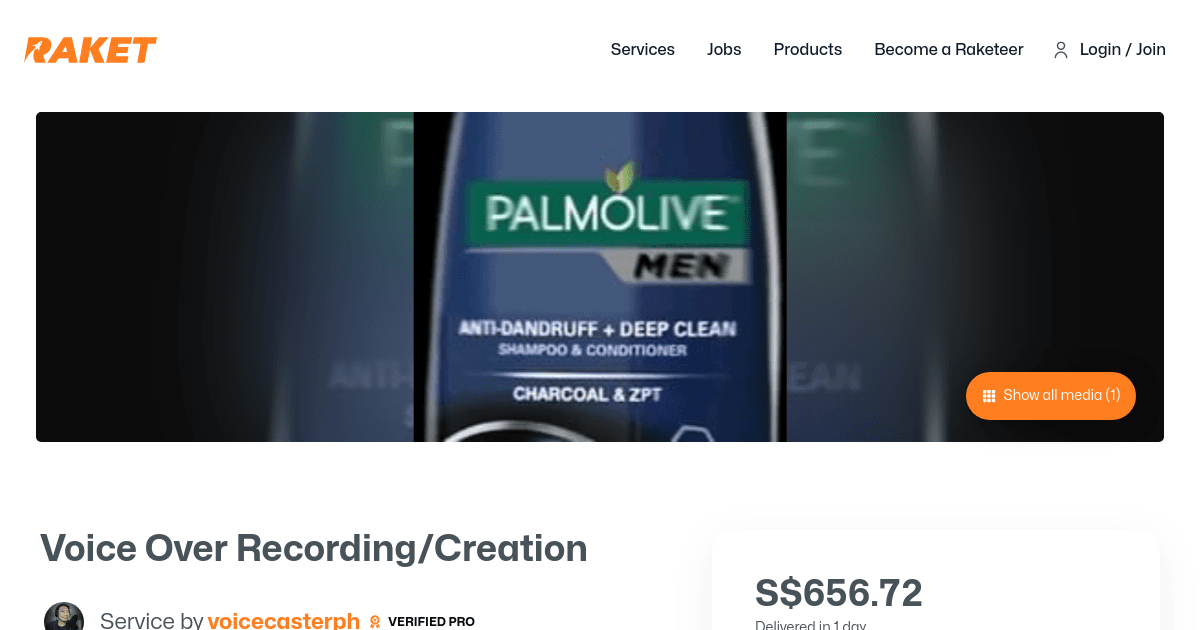1200x630 pixels.
Task: Click the Voice Over Recording/Creation heading
Action: point(314,548)
